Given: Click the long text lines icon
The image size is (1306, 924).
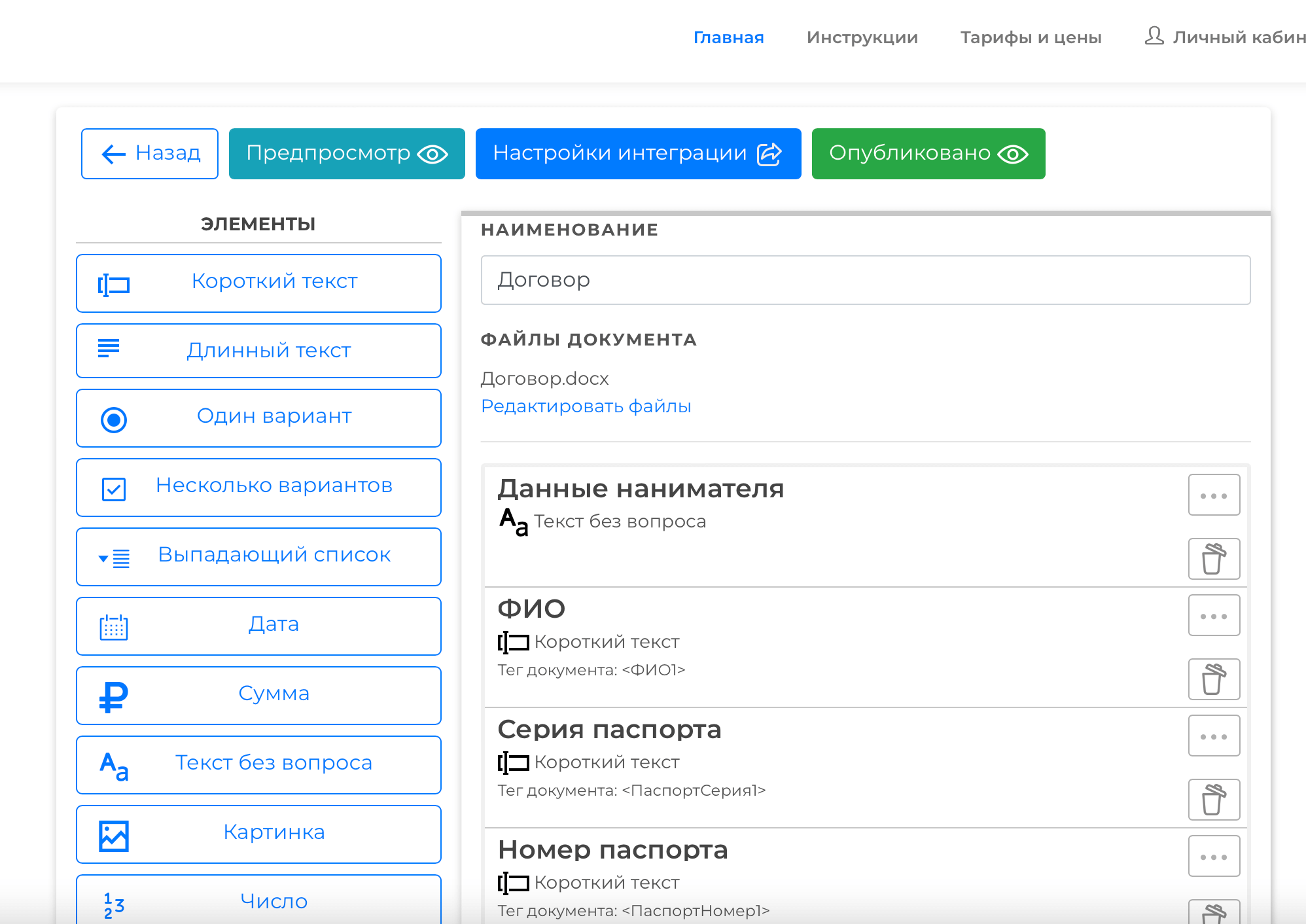Looking at the screenshot, I should (109, 348).
